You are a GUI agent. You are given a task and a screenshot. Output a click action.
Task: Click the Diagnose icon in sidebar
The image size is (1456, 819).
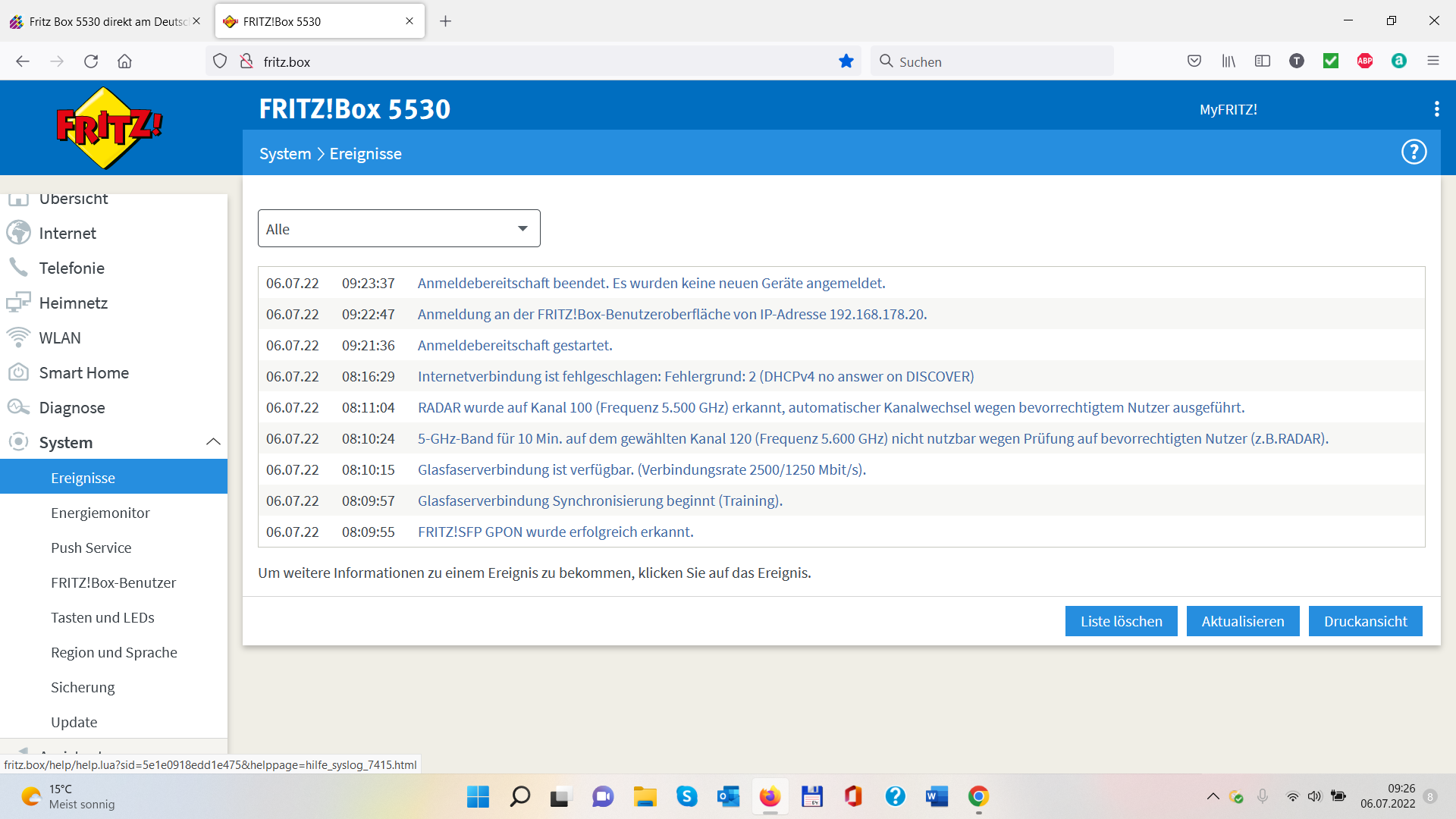click(x=18, y=407)
